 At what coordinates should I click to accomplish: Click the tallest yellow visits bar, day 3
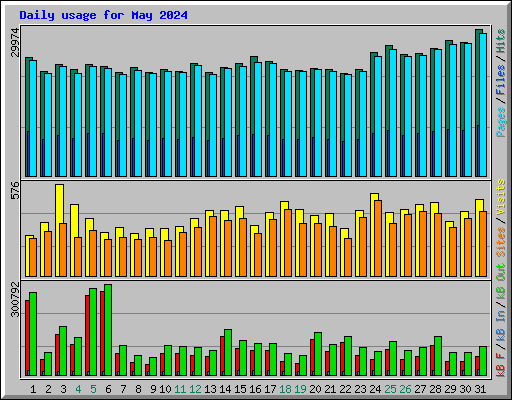[60, 230]
